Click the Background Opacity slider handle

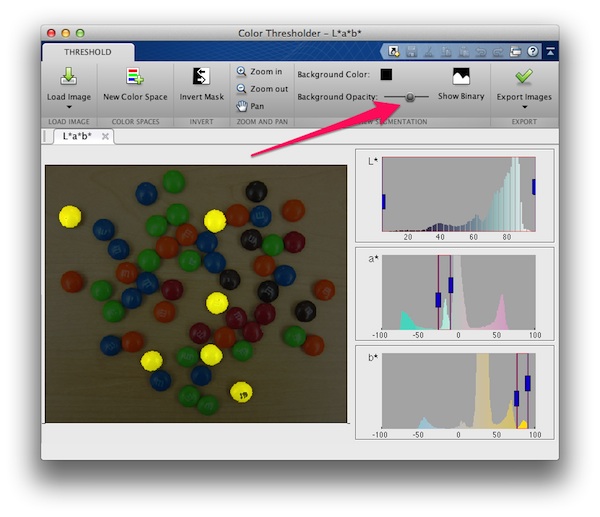pyautogui.click(x=409, y=97)
